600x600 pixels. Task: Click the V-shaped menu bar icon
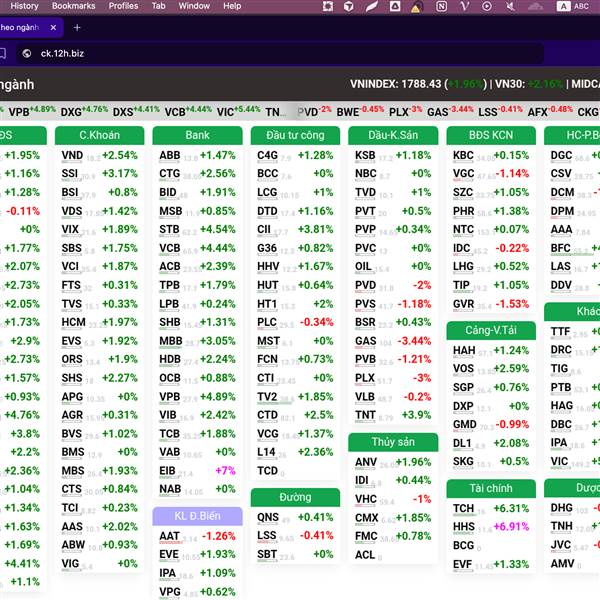pos(465,6)
